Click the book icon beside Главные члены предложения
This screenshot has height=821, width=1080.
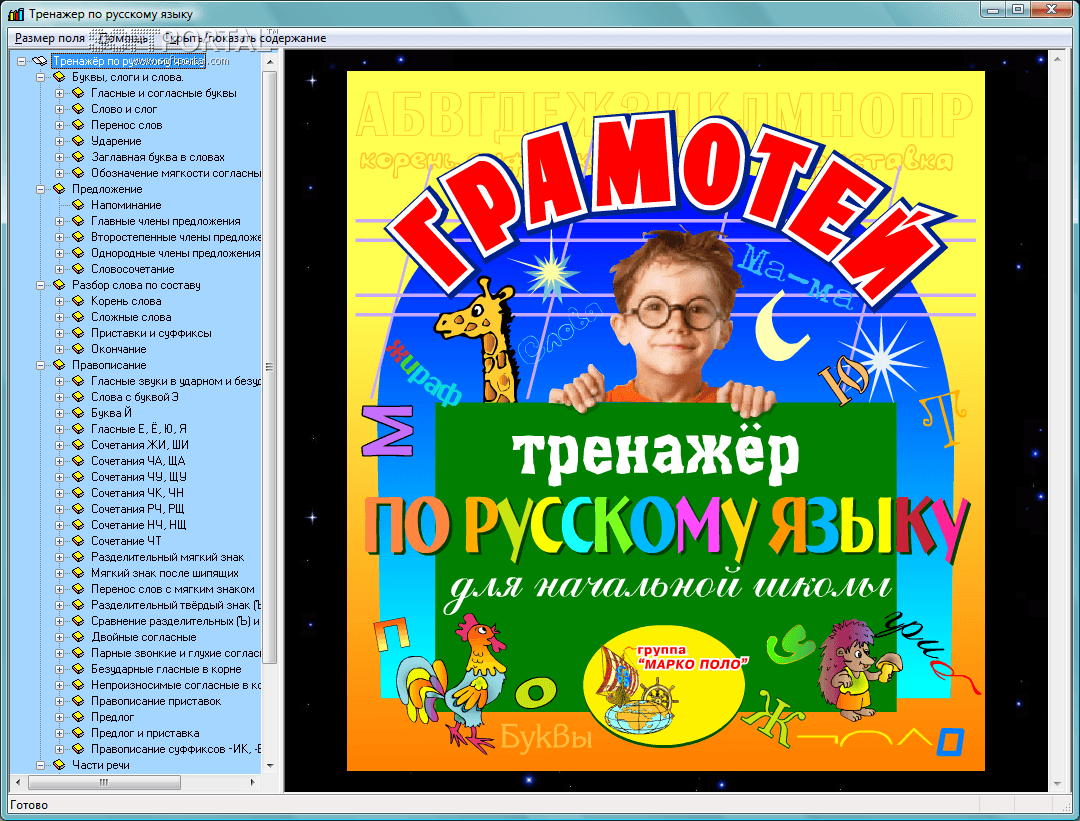click(x=79, y=221)
